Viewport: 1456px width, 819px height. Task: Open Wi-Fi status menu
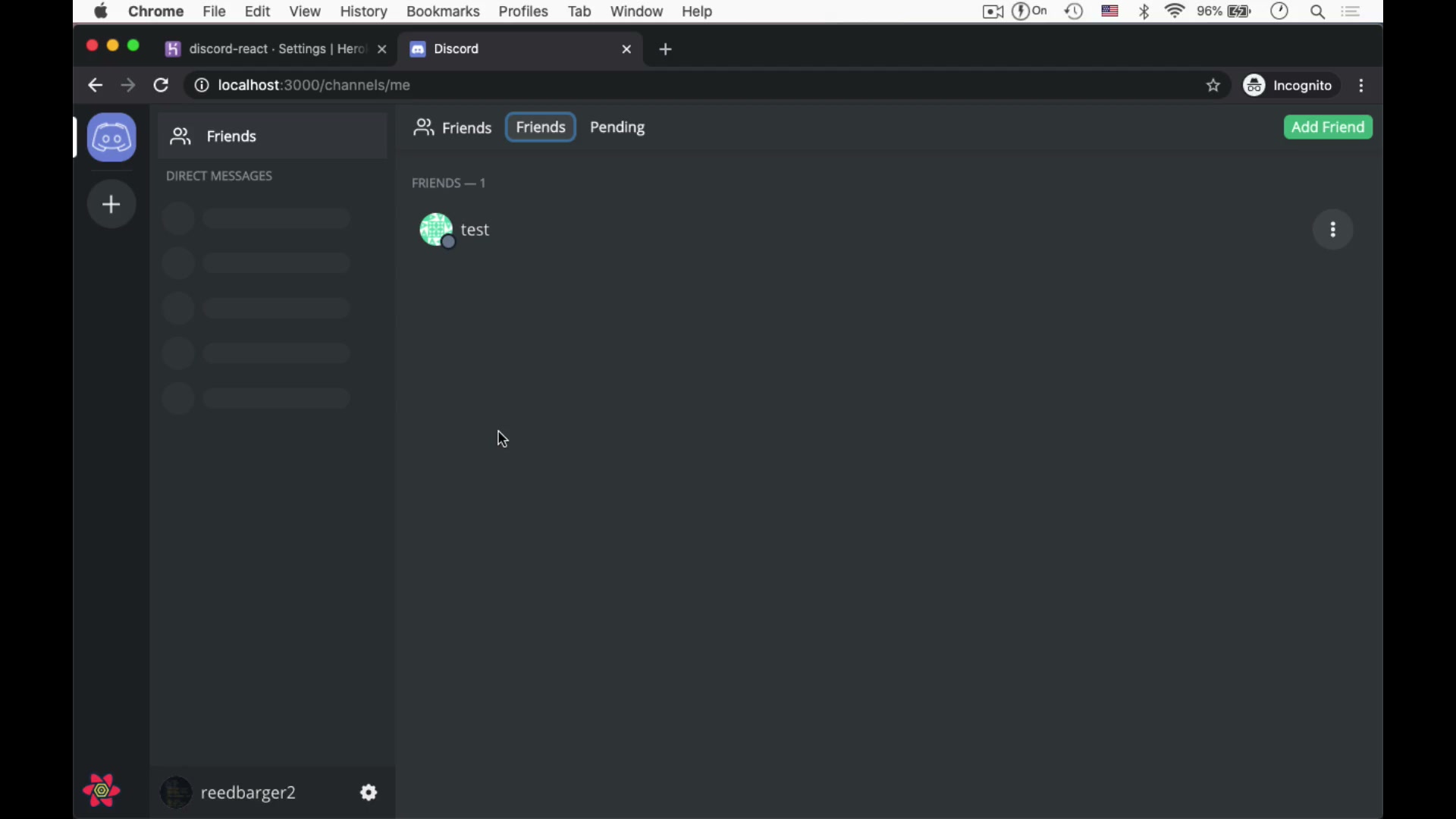point(1175,11)
